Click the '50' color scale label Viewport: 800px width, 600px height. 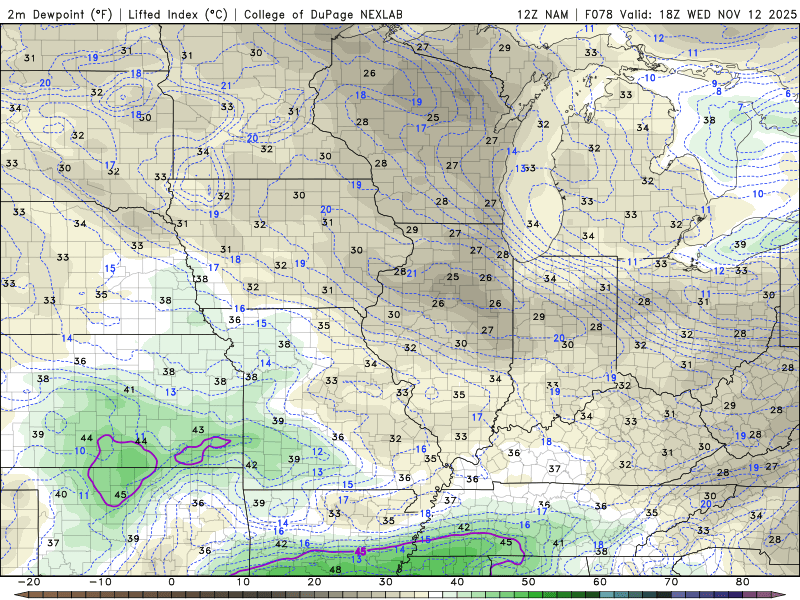click(529, 582)
